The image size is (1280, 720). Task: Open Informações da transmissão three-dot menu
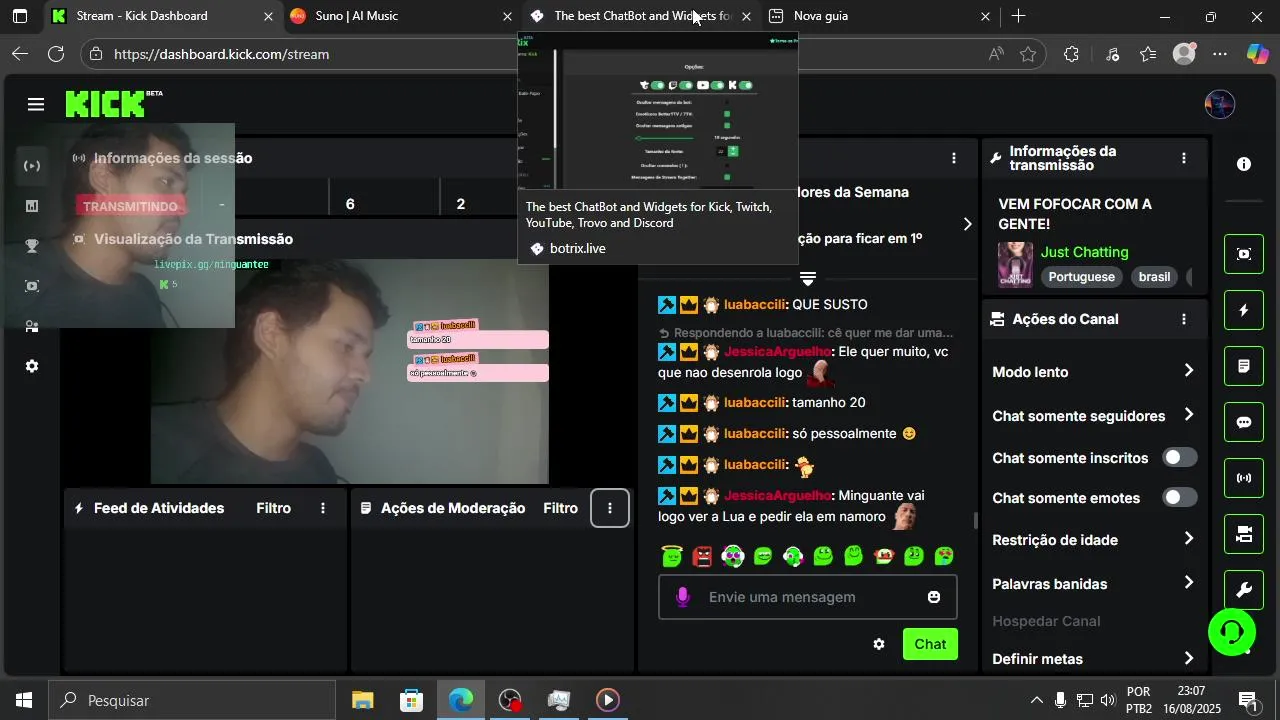(x=1184, y=158)
